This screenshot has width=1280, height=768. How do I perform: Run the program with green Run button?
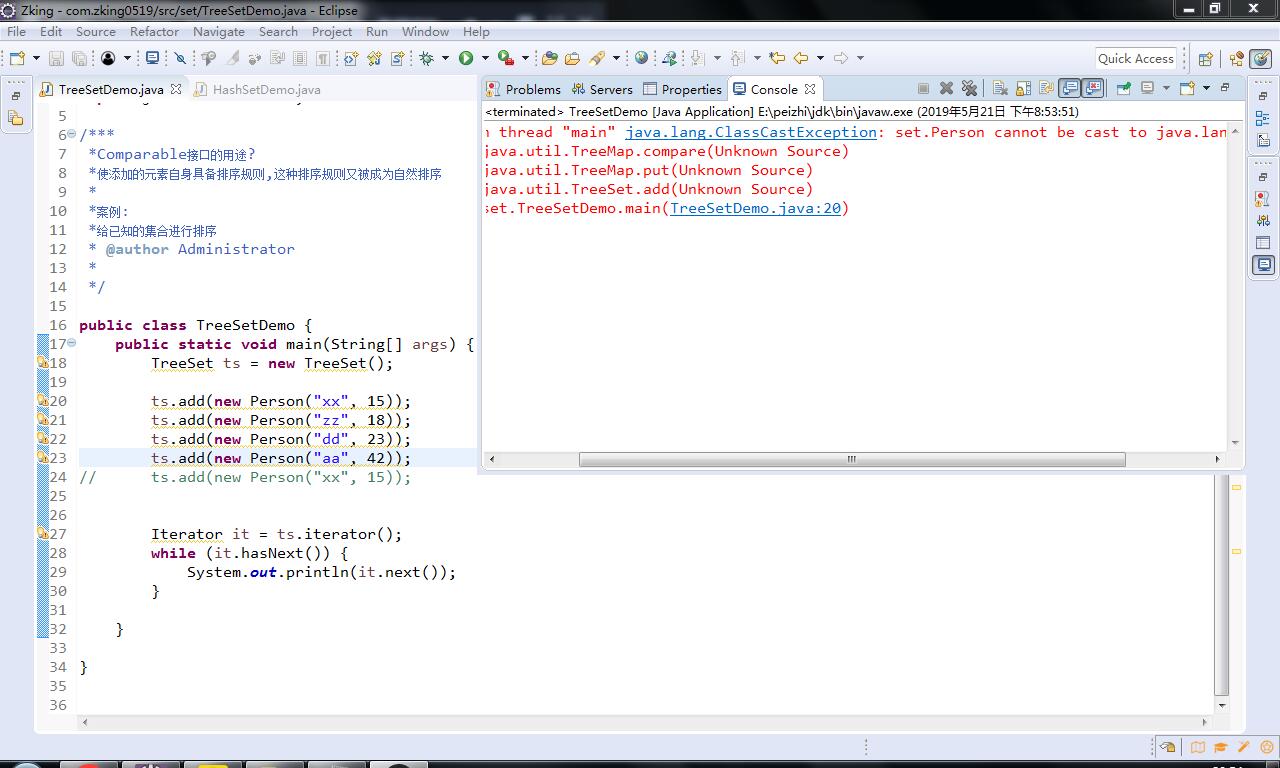coord(466,58)
